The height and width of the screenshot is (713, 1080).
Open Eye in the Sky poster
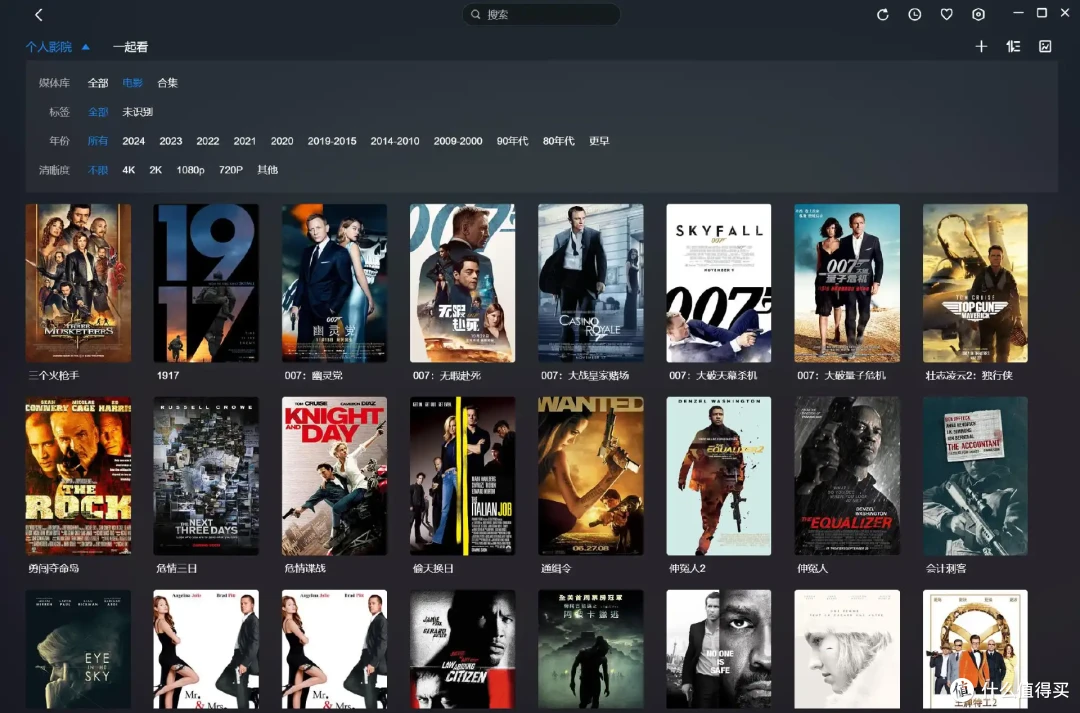78,649
